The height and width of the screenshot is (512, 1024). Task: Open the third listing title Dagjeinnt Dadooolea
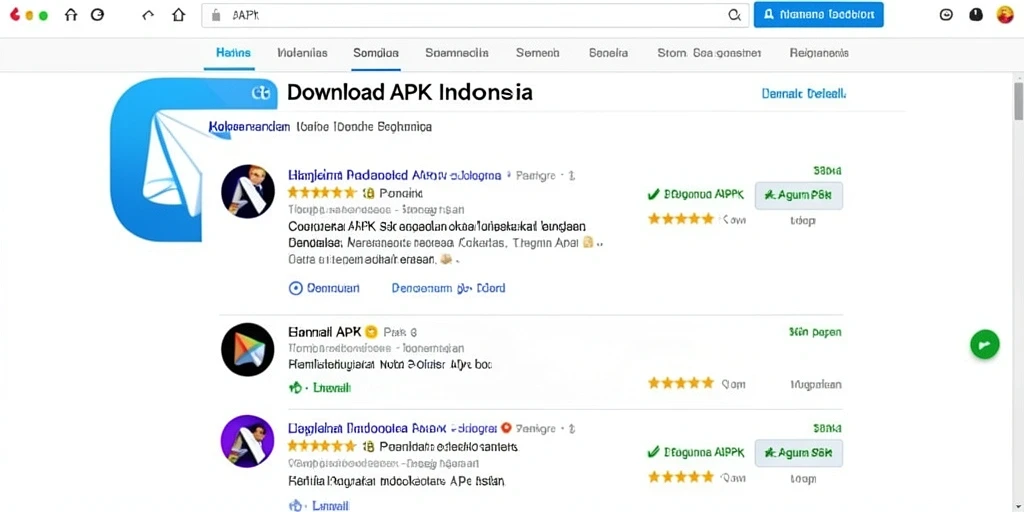coord(392,428)
